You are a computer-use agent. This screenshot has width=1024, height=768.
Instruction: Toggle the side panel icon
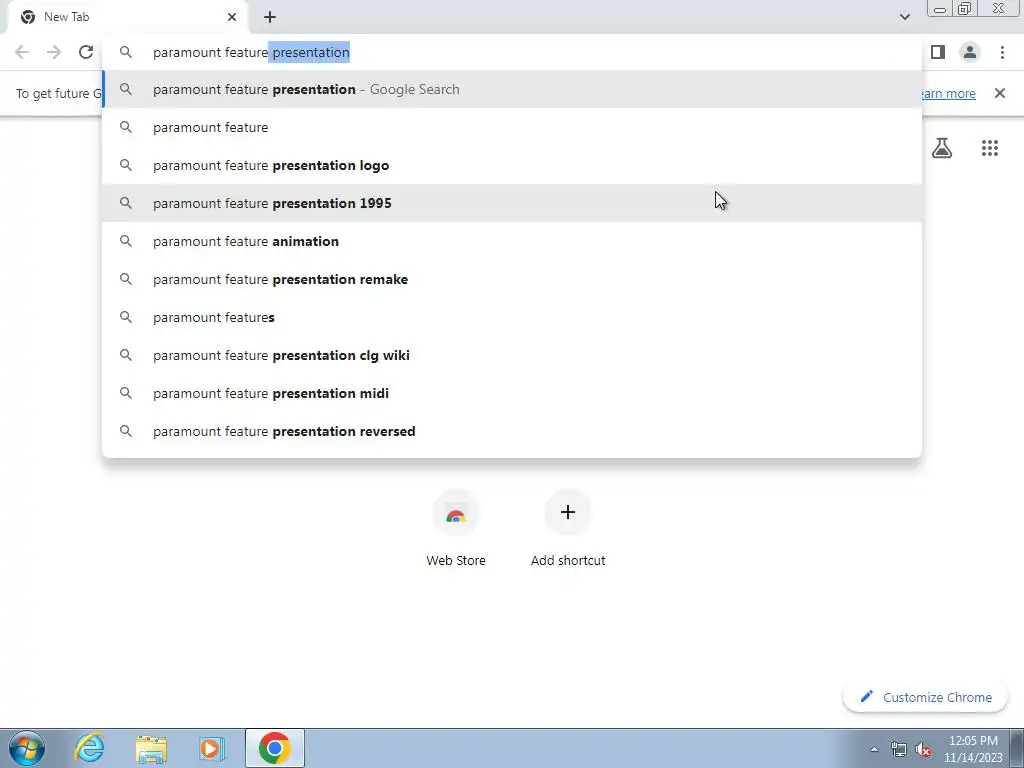tap(938, 52)
